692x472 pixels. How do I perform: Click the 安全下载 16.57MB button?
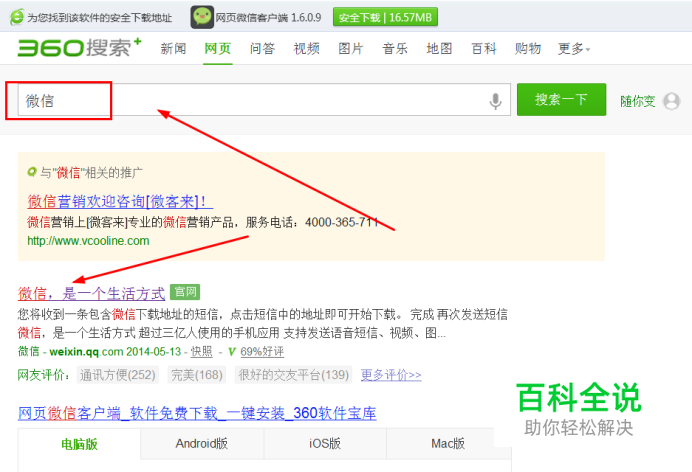click(x=385, y=17)
